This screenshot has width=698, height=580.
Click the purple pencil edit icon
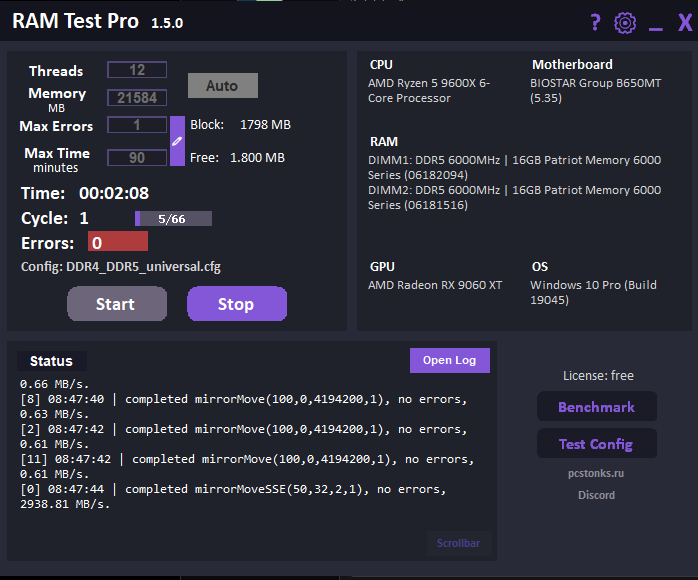click(177, 141)
